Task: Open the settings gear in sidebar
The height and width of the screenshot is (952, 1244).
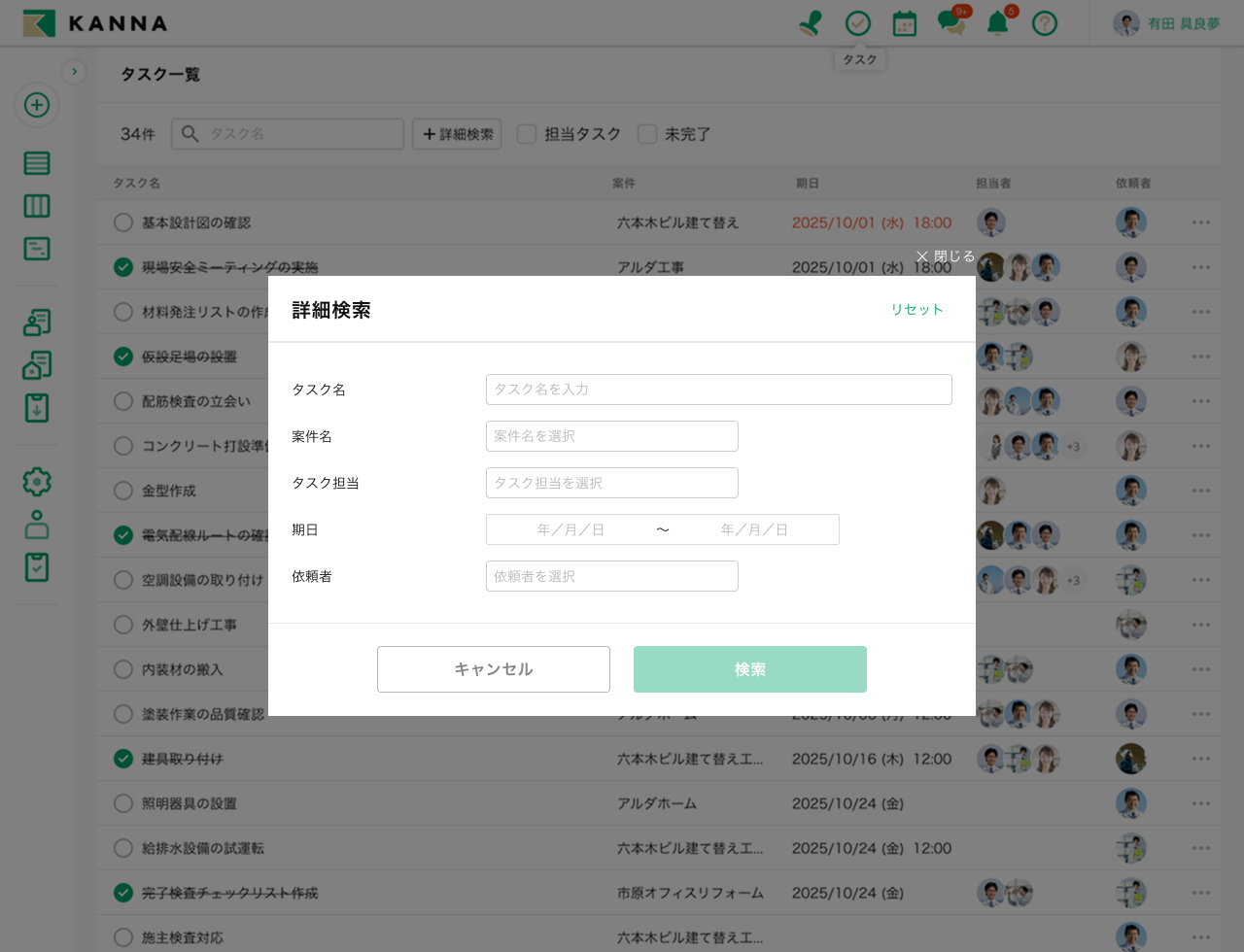Action: pos(37,482)
